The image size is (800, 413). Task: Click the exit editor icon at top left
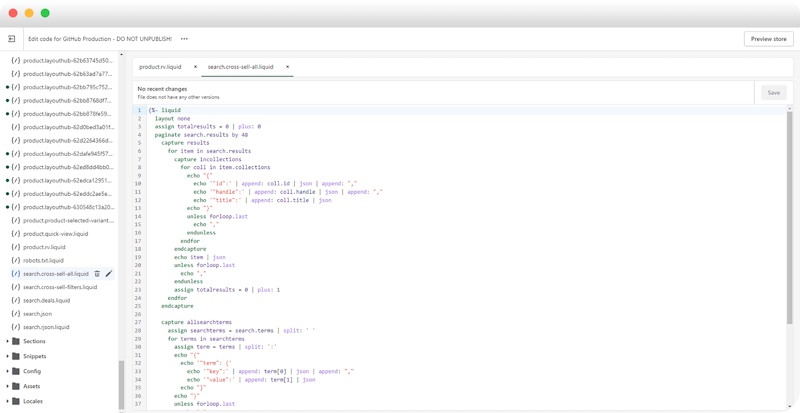pyautogui.click(x=12, y=39)
